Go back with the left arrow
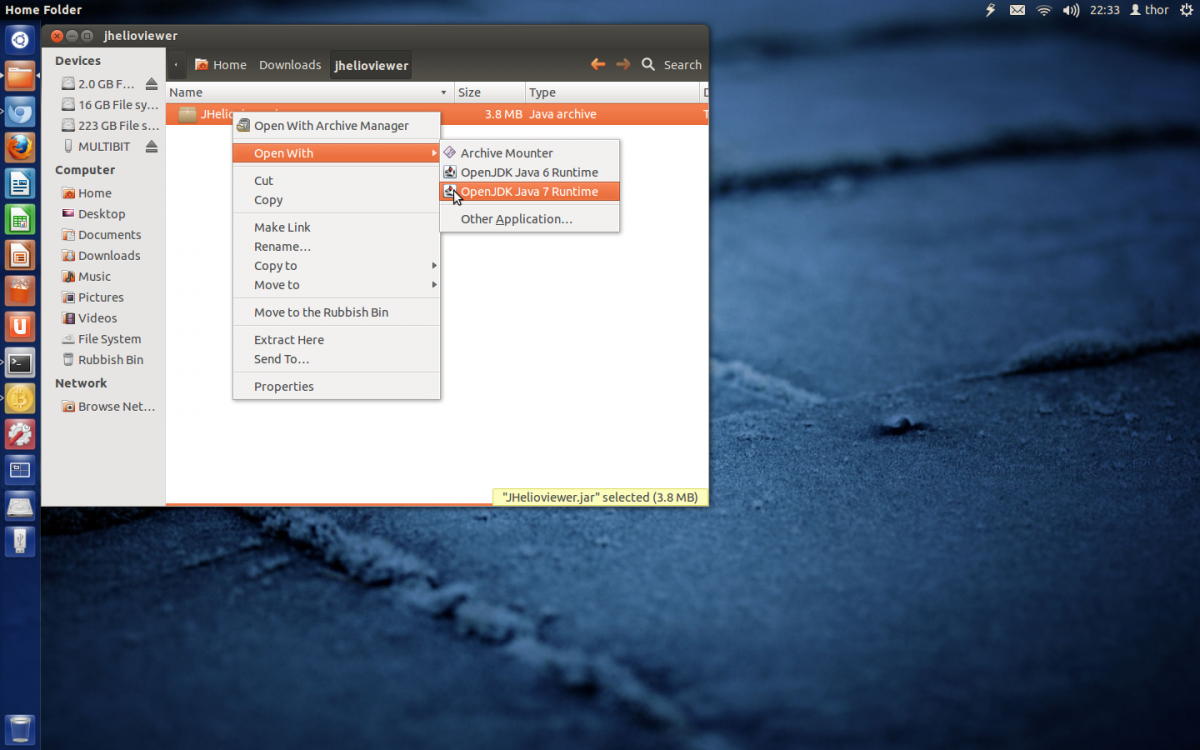 click(x=598, y=64)
